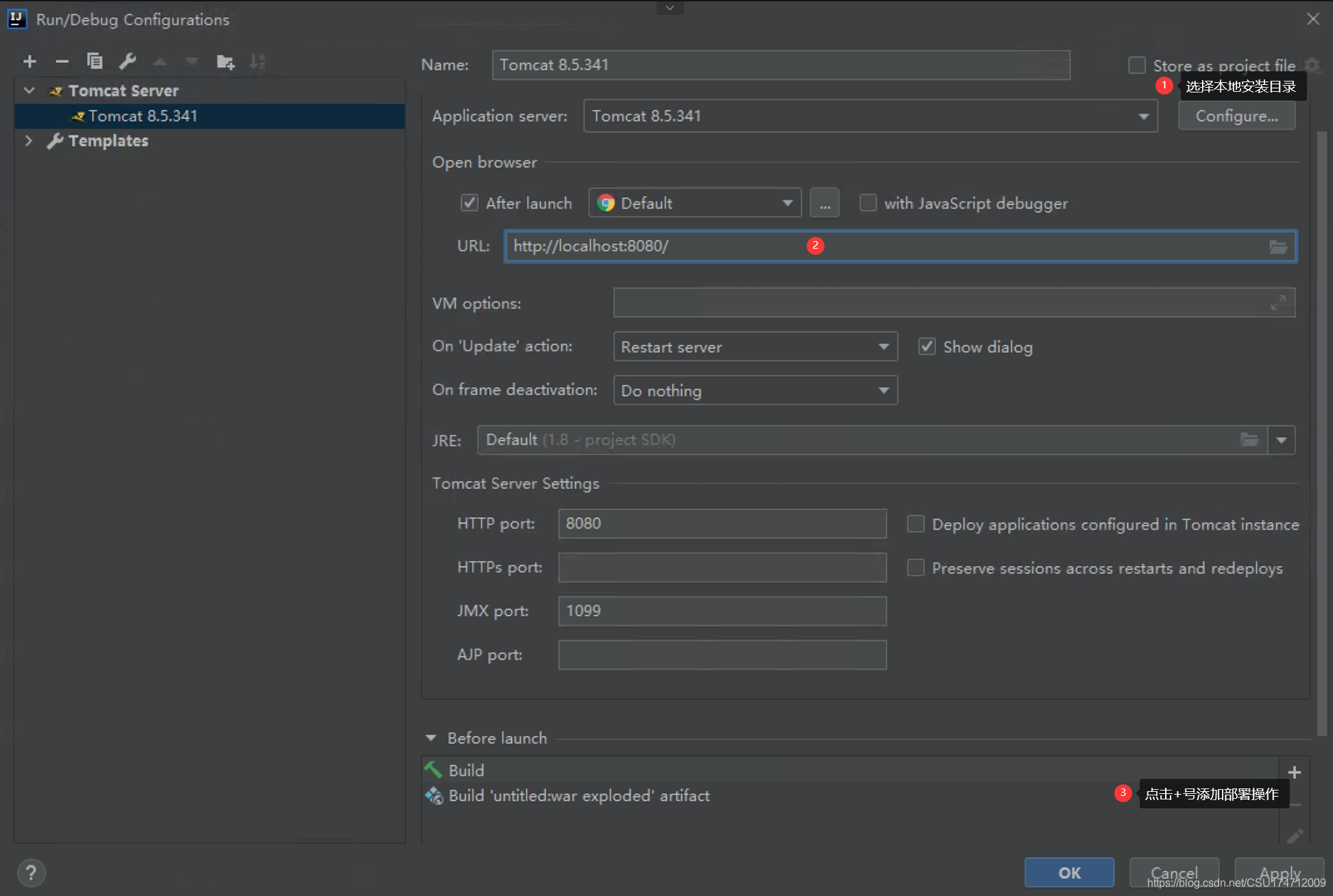The width and height of the screenshot is (1333, 896).
Task: Click the Name input field
Action: pos(781,65)
